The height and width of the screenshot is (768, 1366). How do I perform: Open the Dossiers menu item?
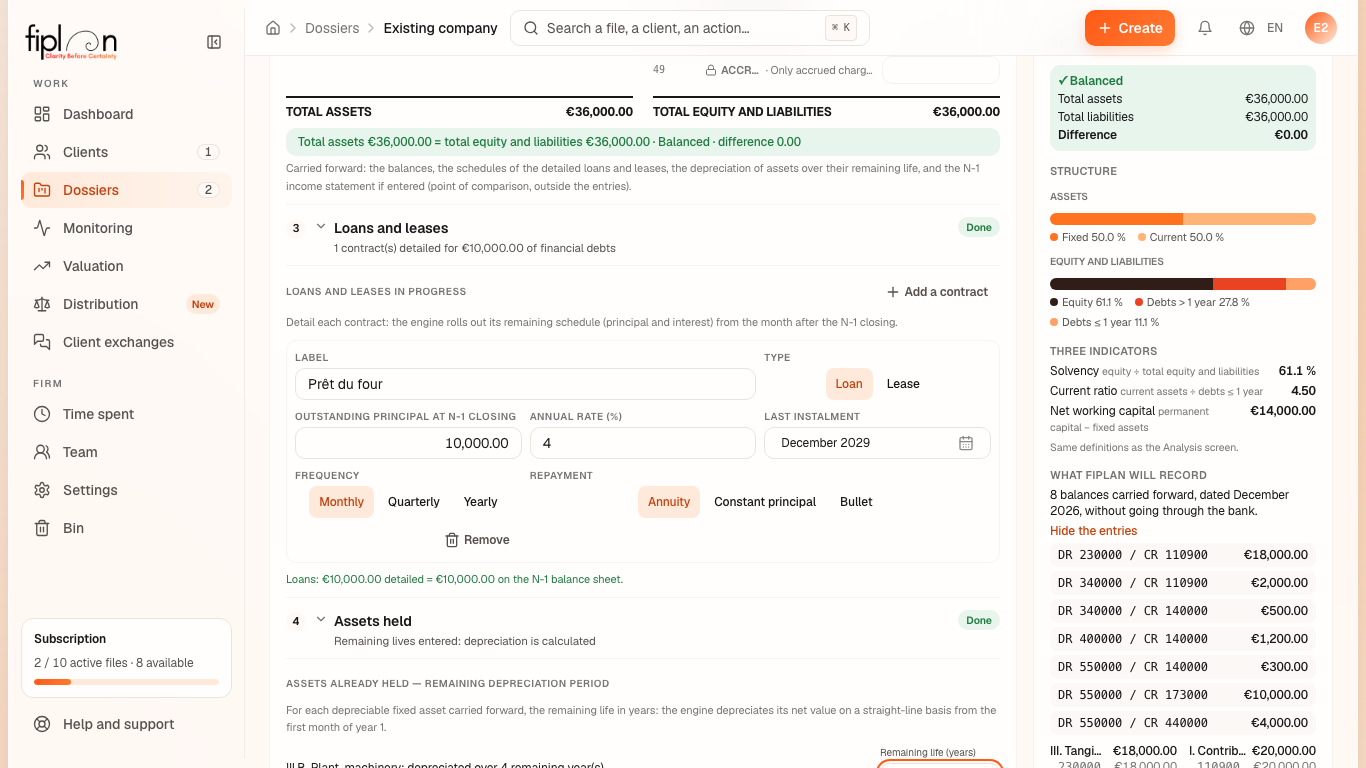(126, 190)
